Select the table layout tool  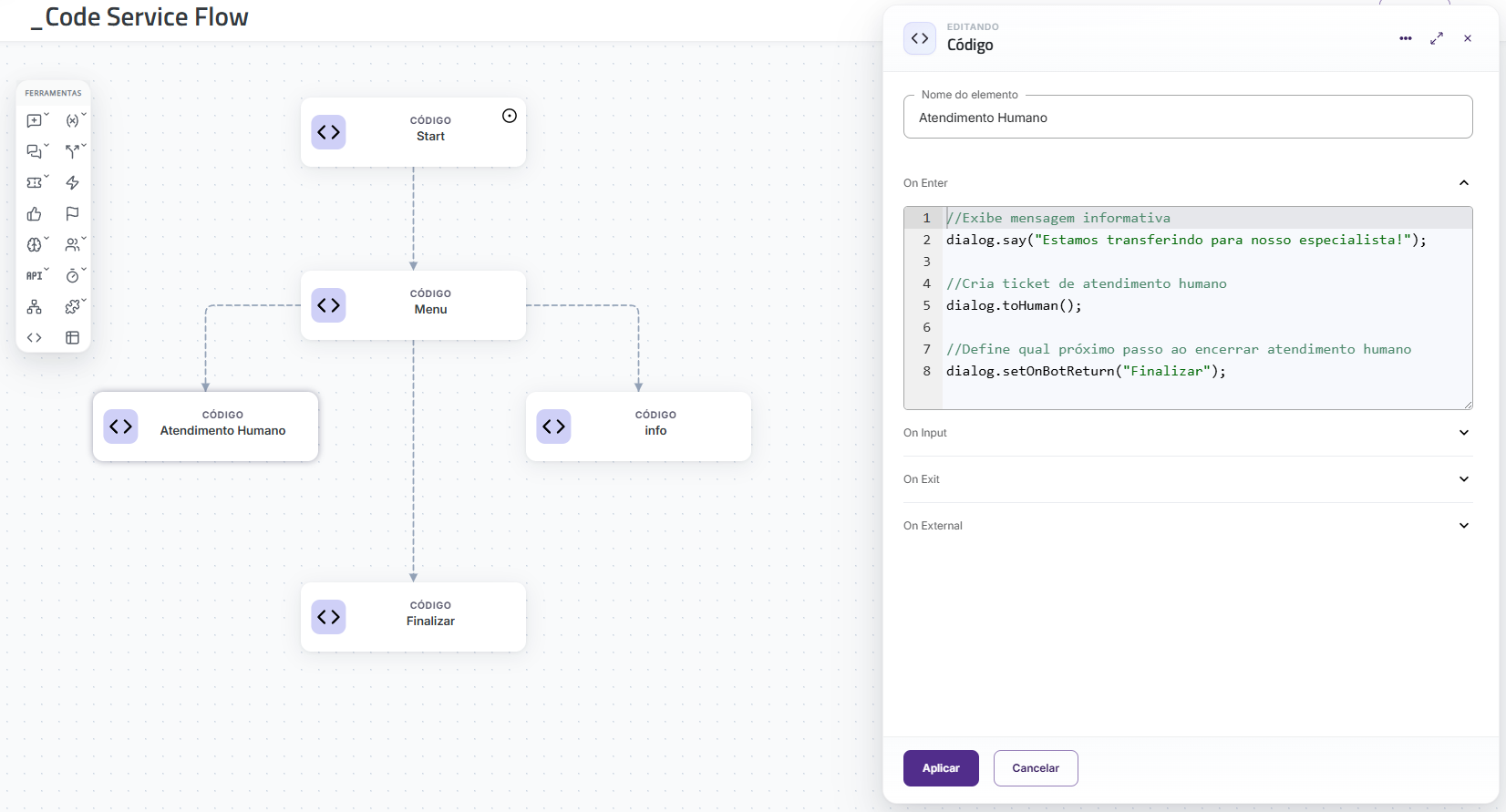73,337
